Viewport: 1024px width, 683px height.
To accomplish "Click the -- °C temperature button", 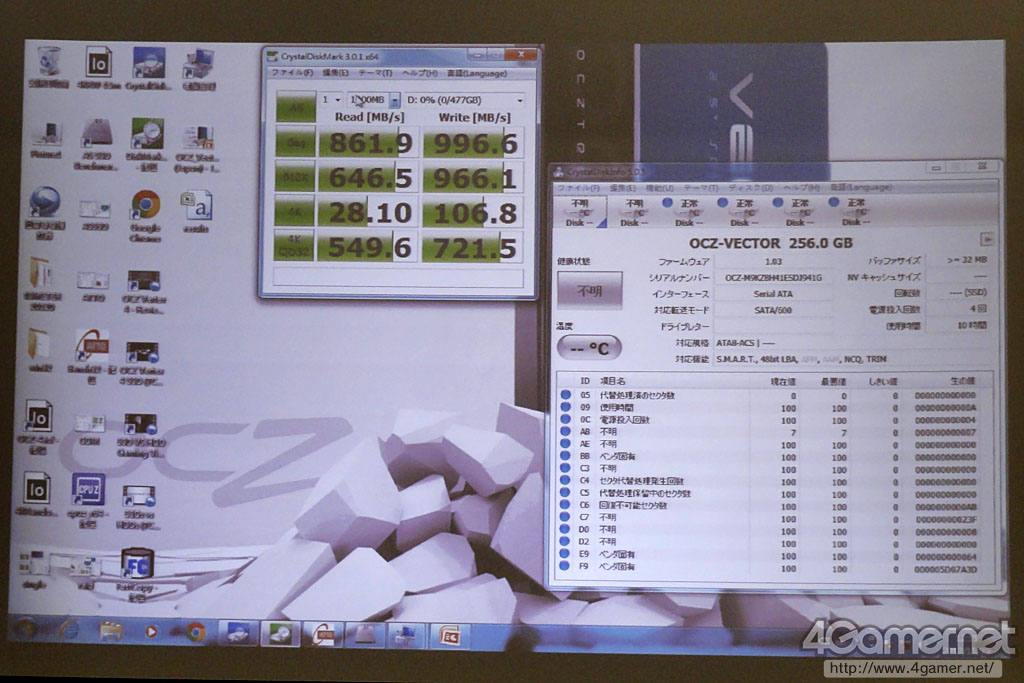I will (589, 348).
